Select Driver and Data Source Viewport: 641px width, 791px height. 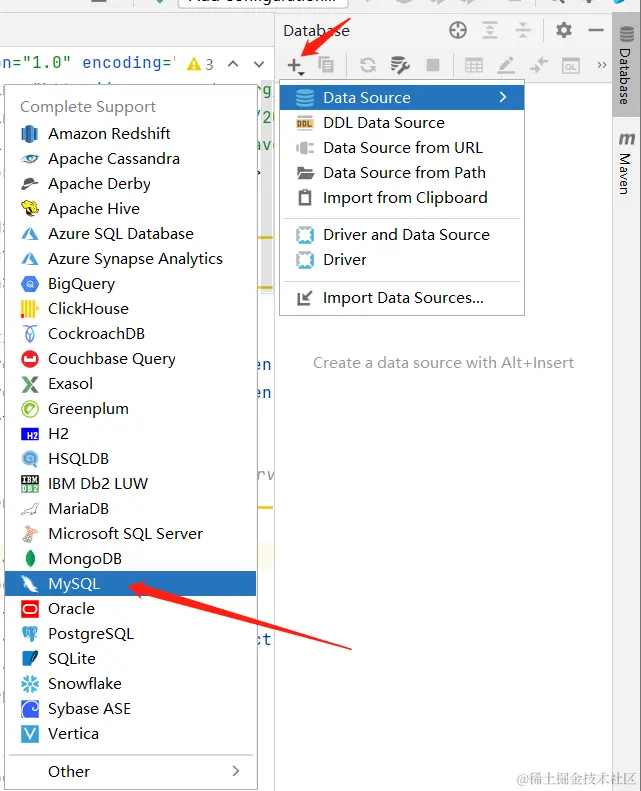[402, 235]
